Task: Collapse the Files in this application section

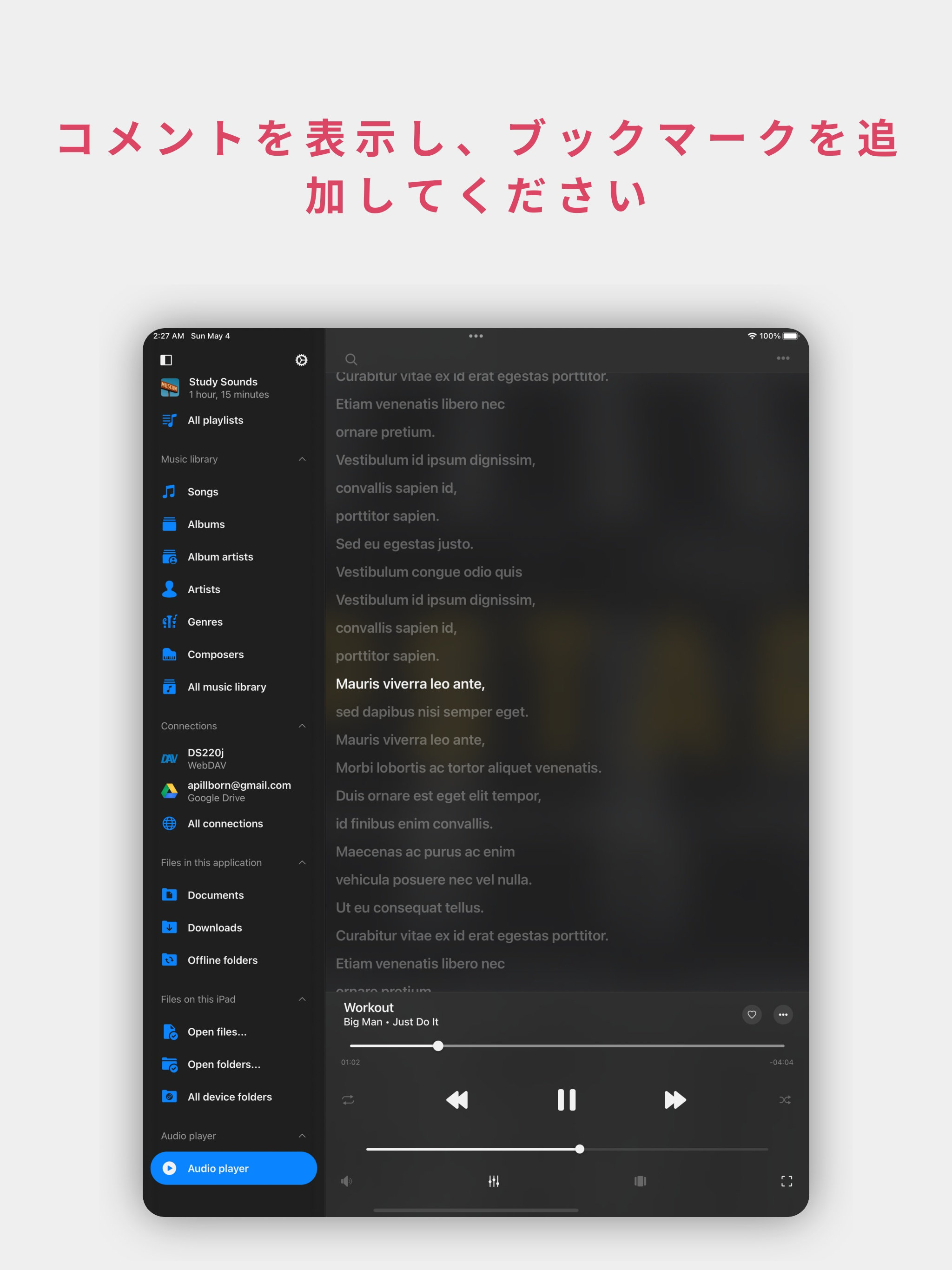Action: click(x=302, y=862)
